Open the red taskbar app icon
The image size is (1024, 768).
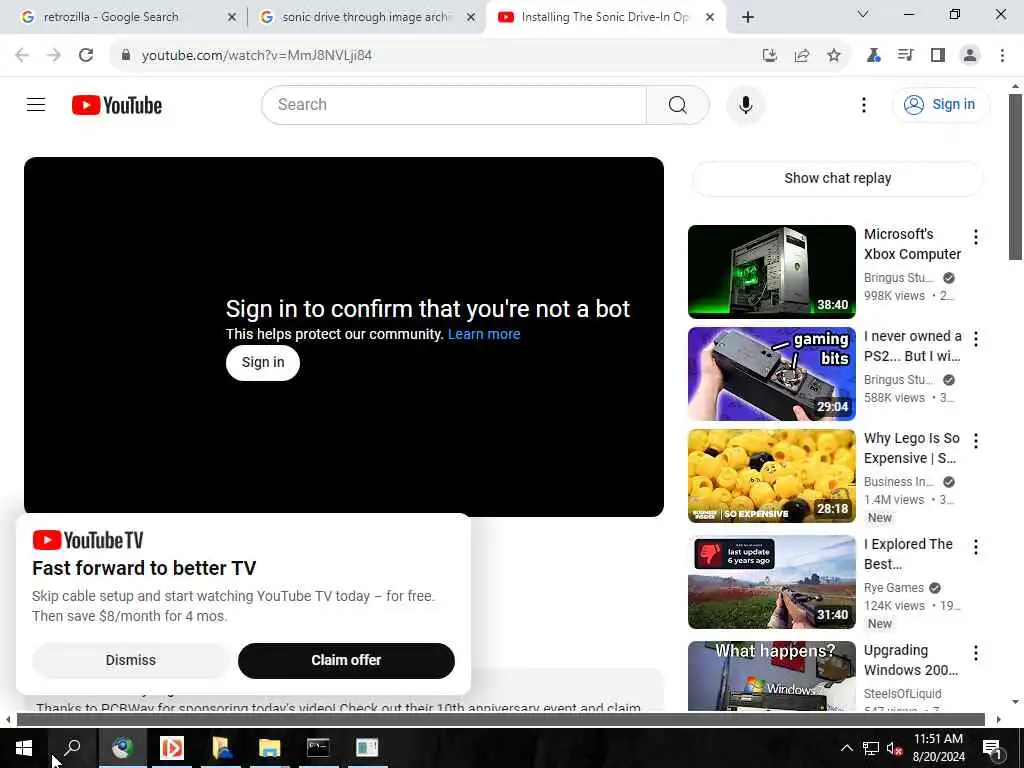171,748
